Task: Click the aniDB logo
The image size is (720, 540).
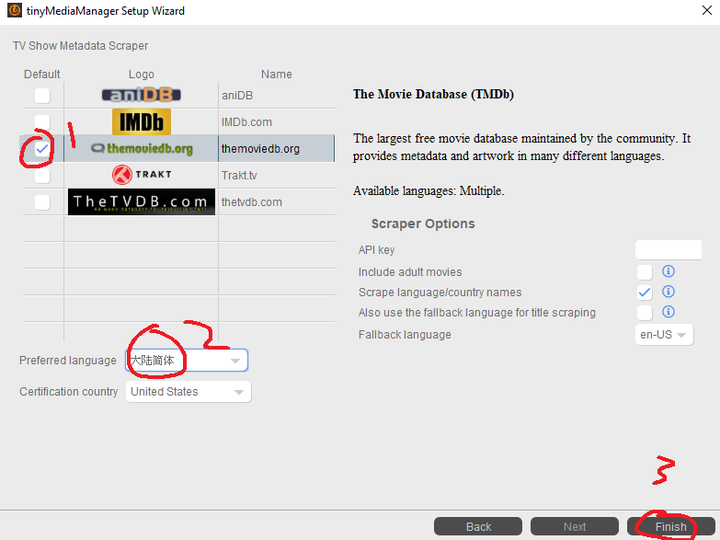Action: (x=141, y=95)
